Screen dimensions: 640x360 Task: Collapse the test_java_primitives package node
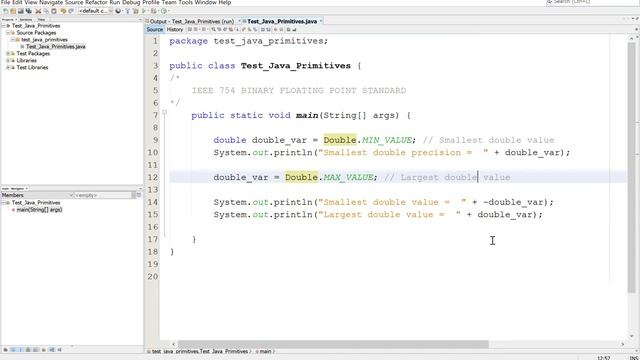click(x=13, y=40)
